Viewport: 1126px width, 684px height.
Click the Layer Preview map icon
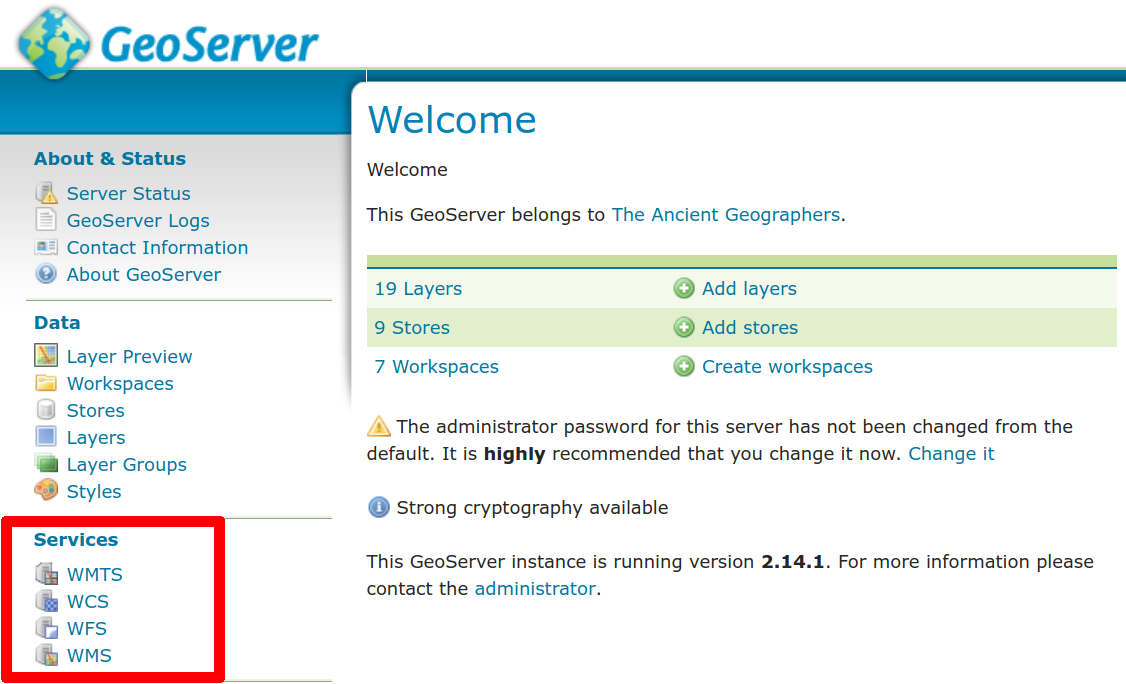[46, 356]
